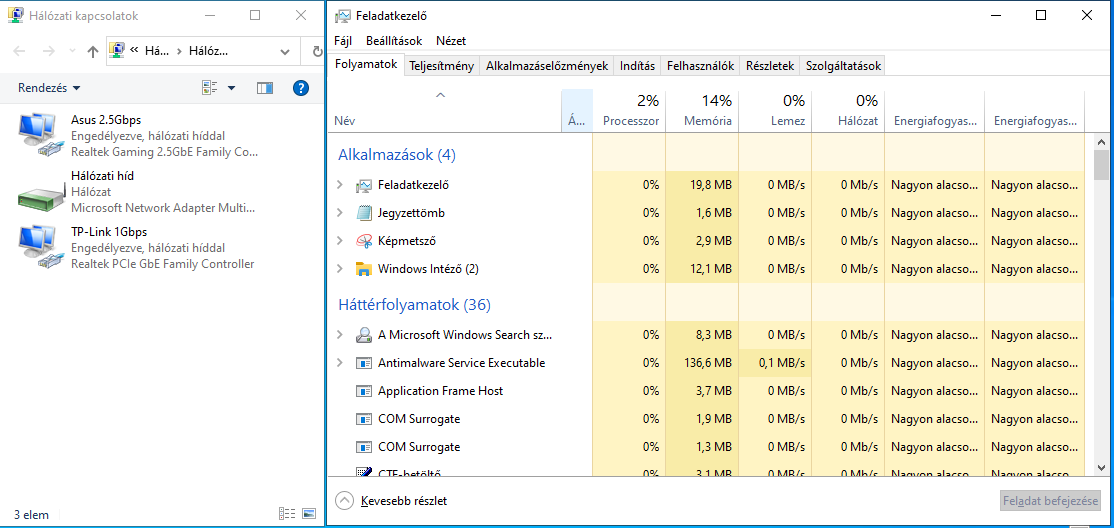Sort by first Energiafogyasztás column header
The image size is (1114, 528).
(x=935, y=110)
